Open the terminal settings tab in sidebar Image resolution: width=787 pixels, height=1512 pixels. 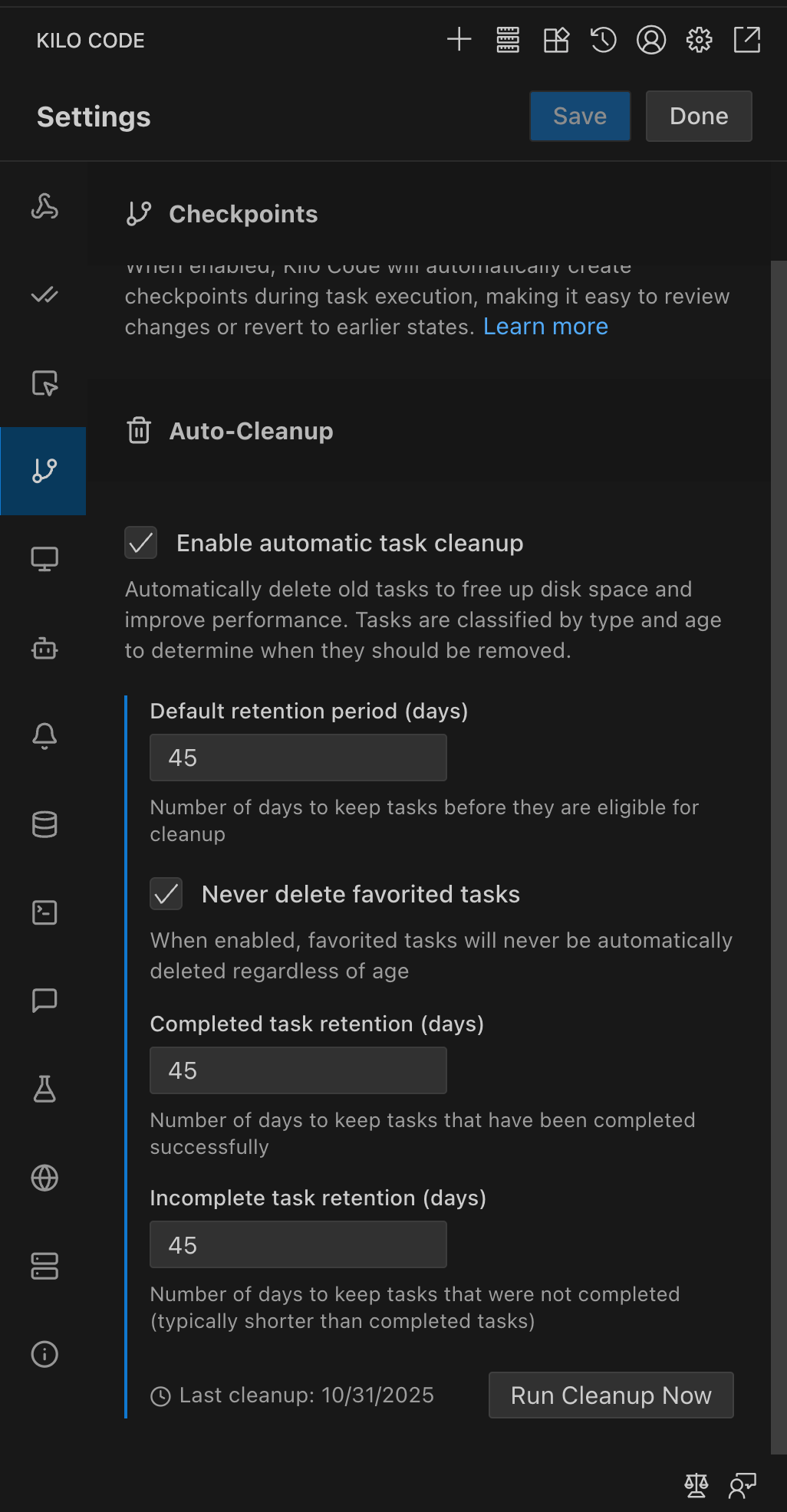point(44,912)
